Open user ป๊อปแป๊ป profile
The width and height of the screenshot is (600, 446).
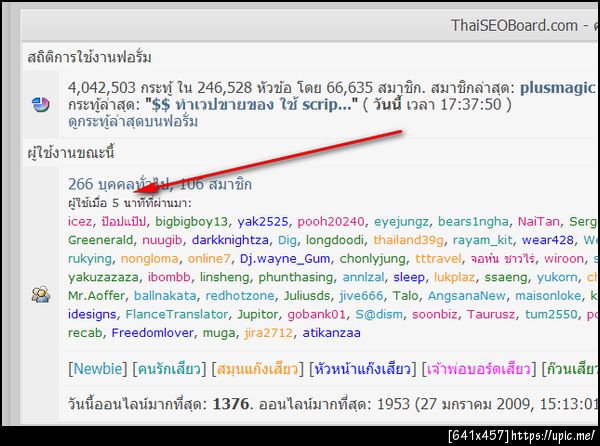(x=124, y=221)
